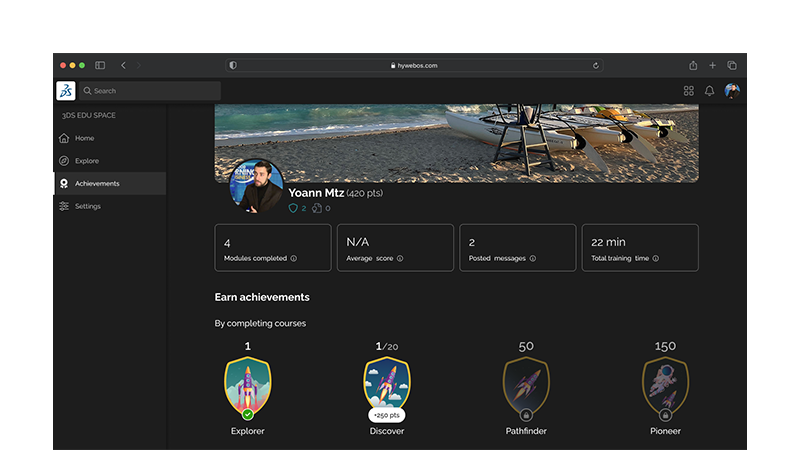Toggle the browser sidebar panel
Image resolution: width=800 pixels, height=450 pixels.
100,65
